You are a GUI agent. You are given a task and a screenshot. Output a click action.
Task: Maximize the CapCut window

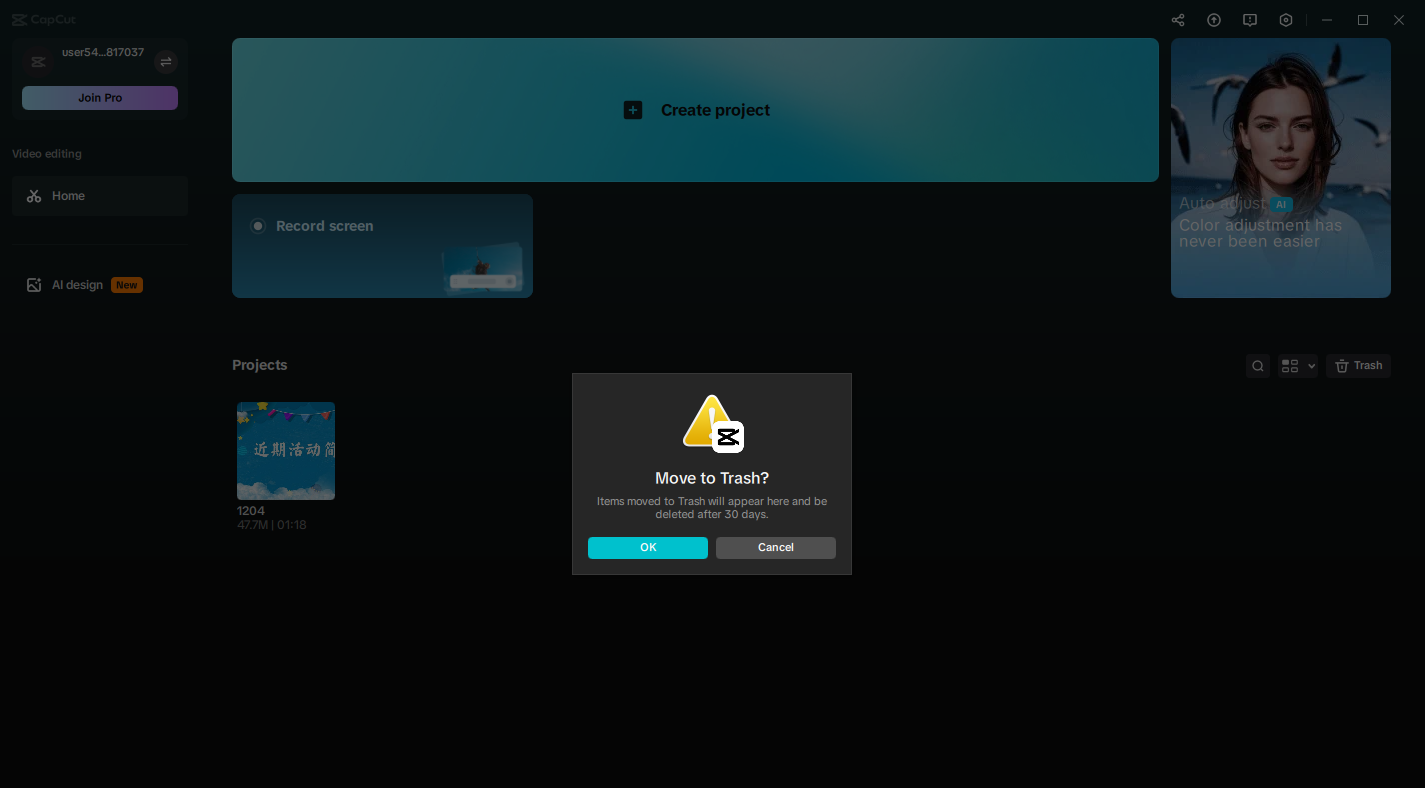1363,20
